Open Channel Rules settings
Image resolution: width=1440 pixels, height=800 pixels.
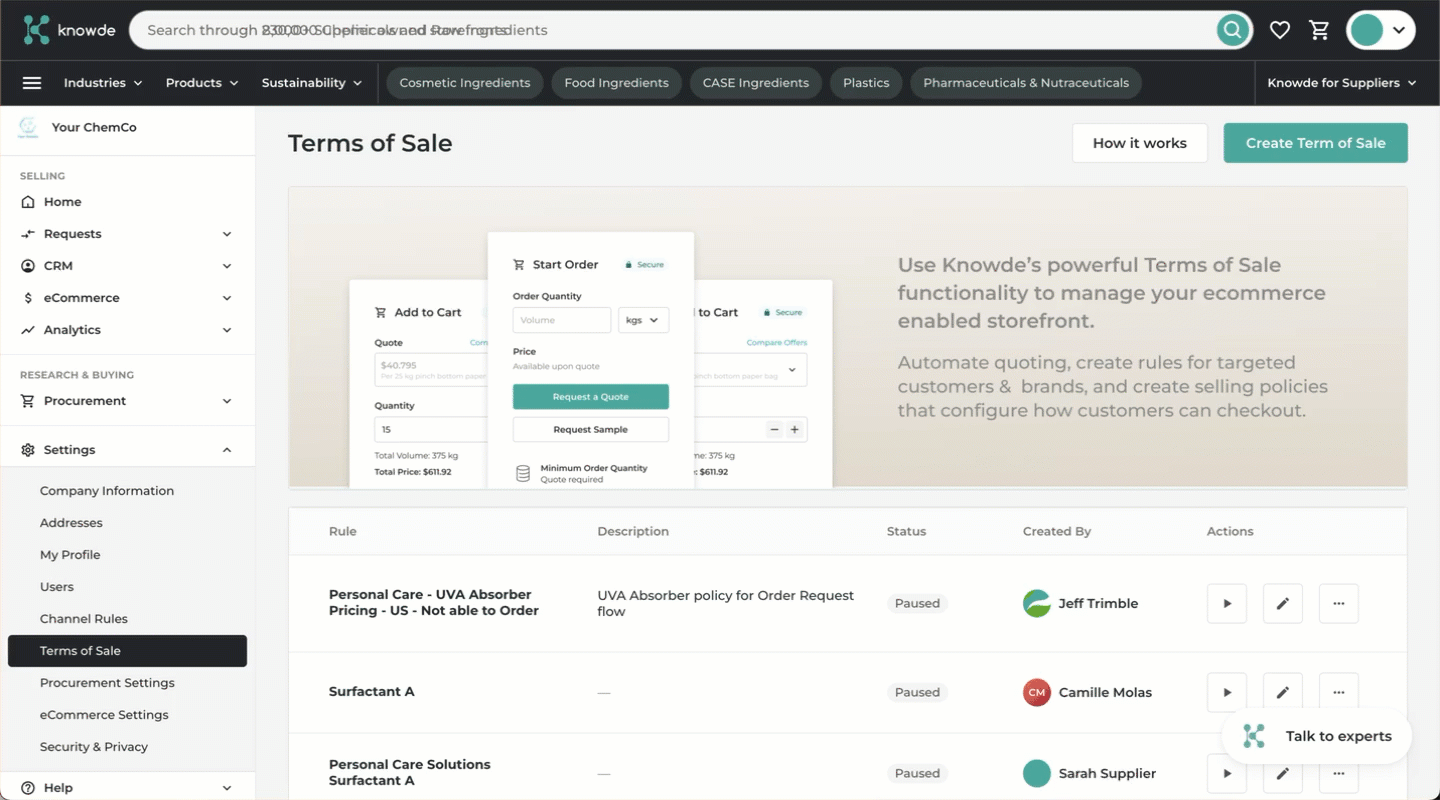84,619
